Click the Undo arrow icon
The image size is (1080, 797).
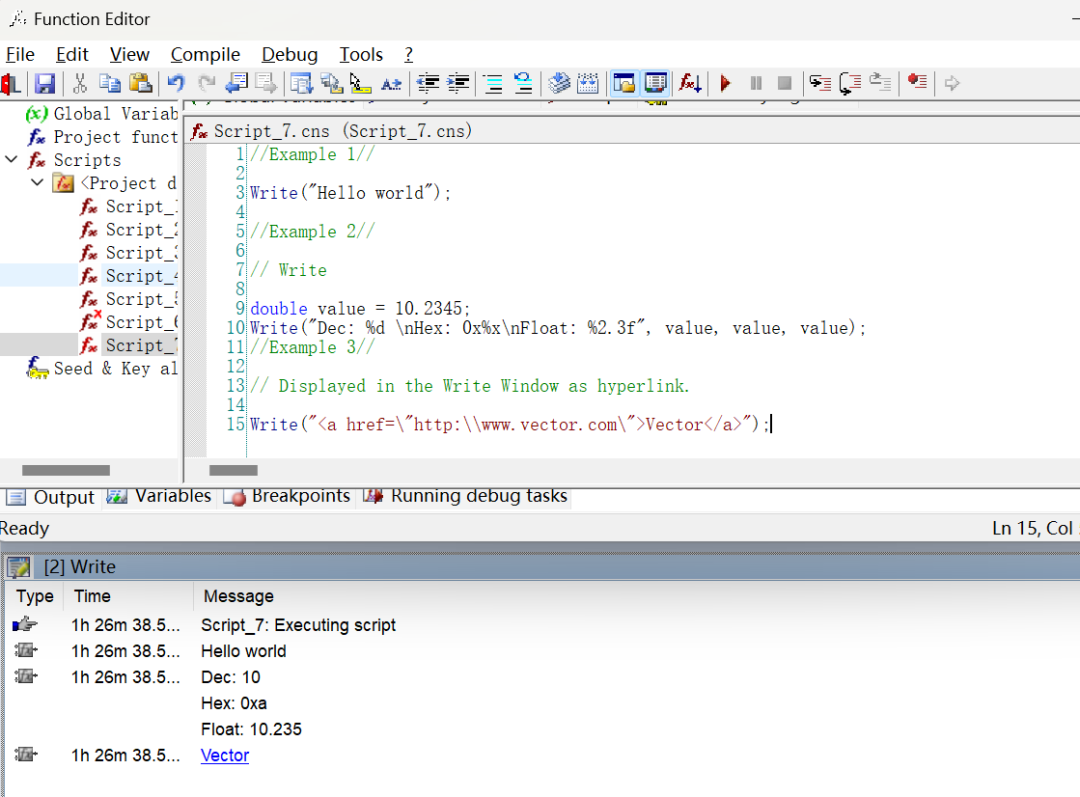pos(176,84)
